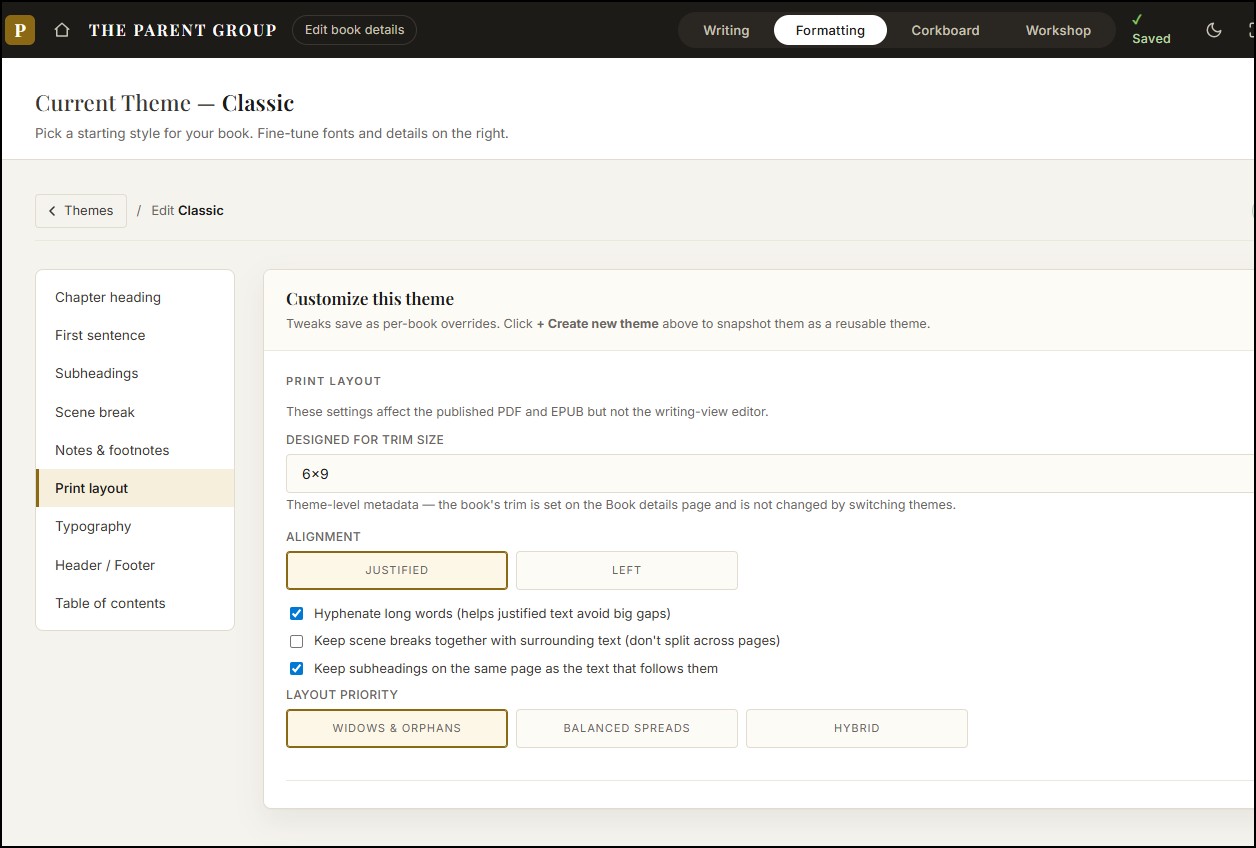This screenshot has height=848, width=1256.
Task: Open Scene break settings
Action: tap(135, 412)
